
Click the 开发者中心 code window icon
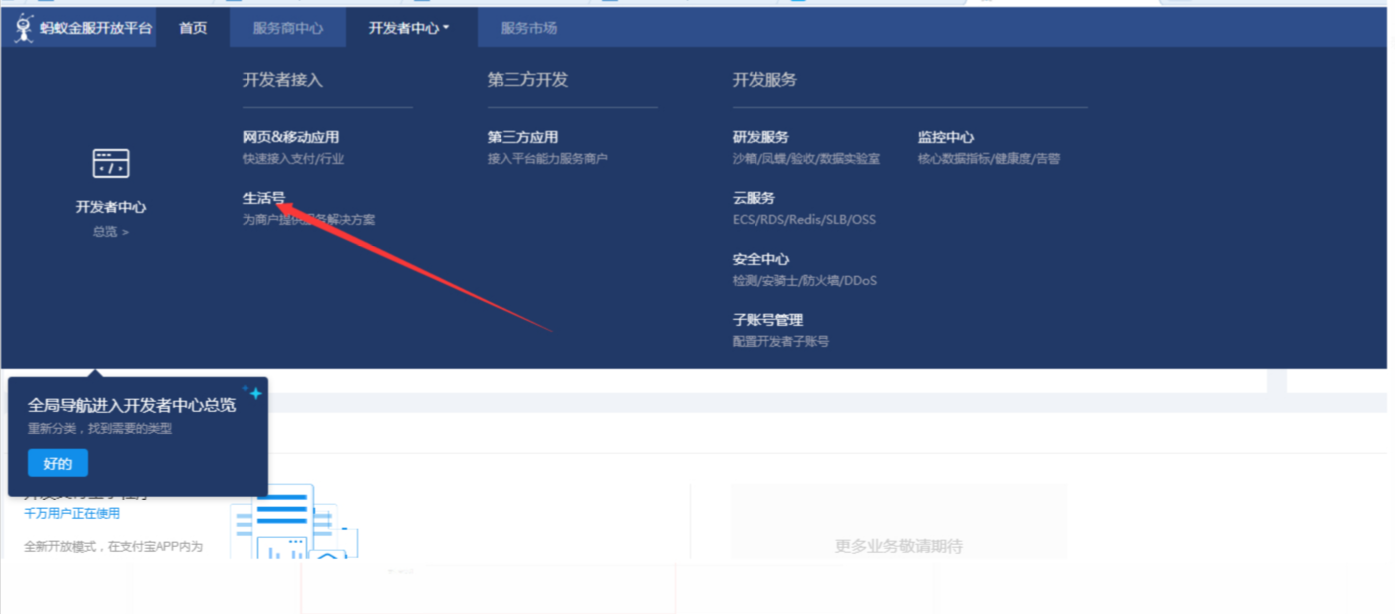pos(110,163)
